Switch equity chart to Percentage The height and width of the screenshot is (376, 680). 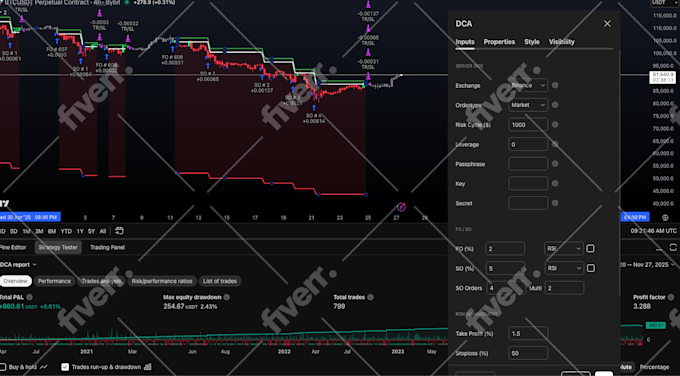tap(654, 367)
